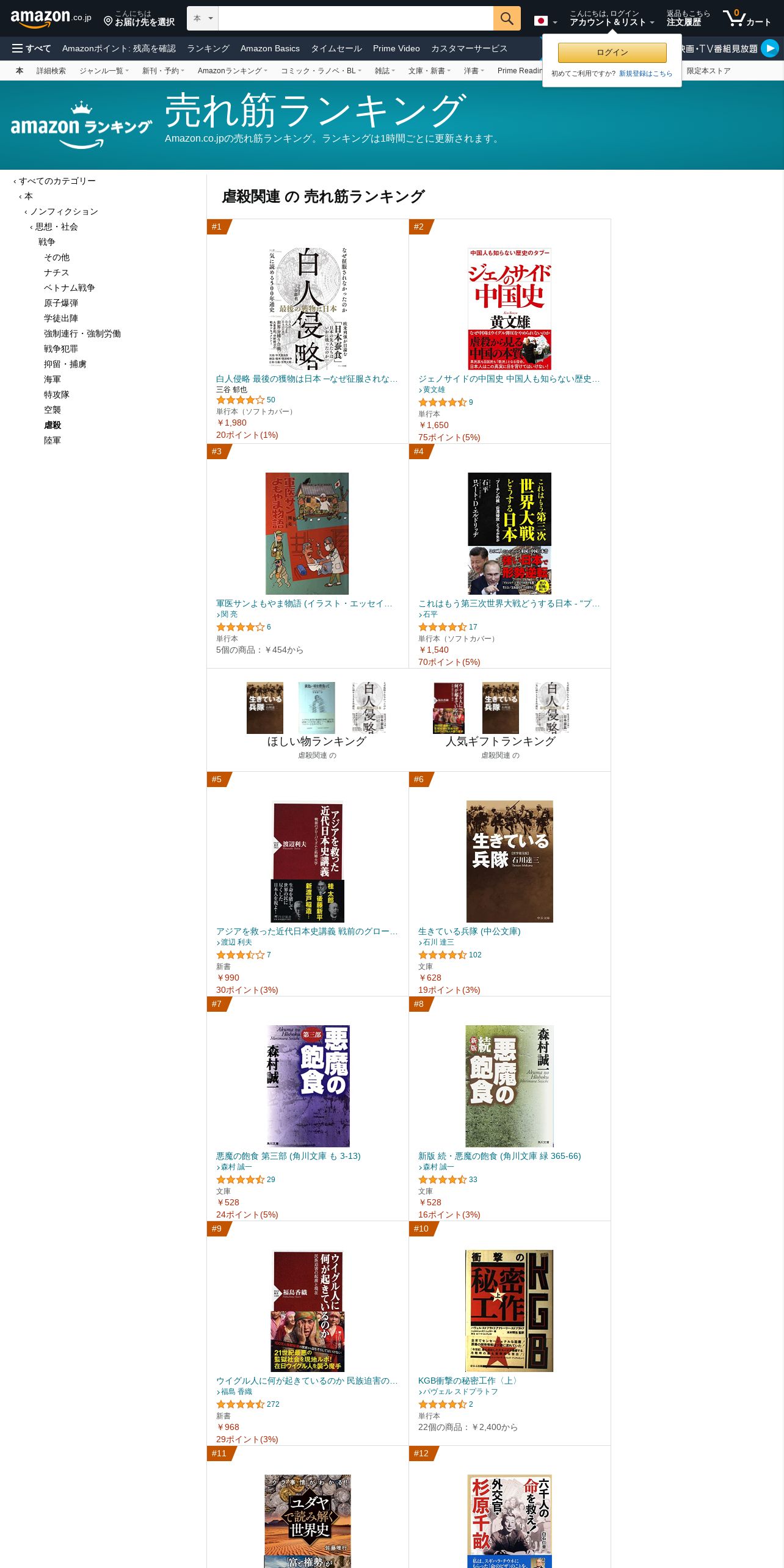Go back to ノンフィクション category
Viewport: 784px width, 1568px height.
tap(64, 211)
